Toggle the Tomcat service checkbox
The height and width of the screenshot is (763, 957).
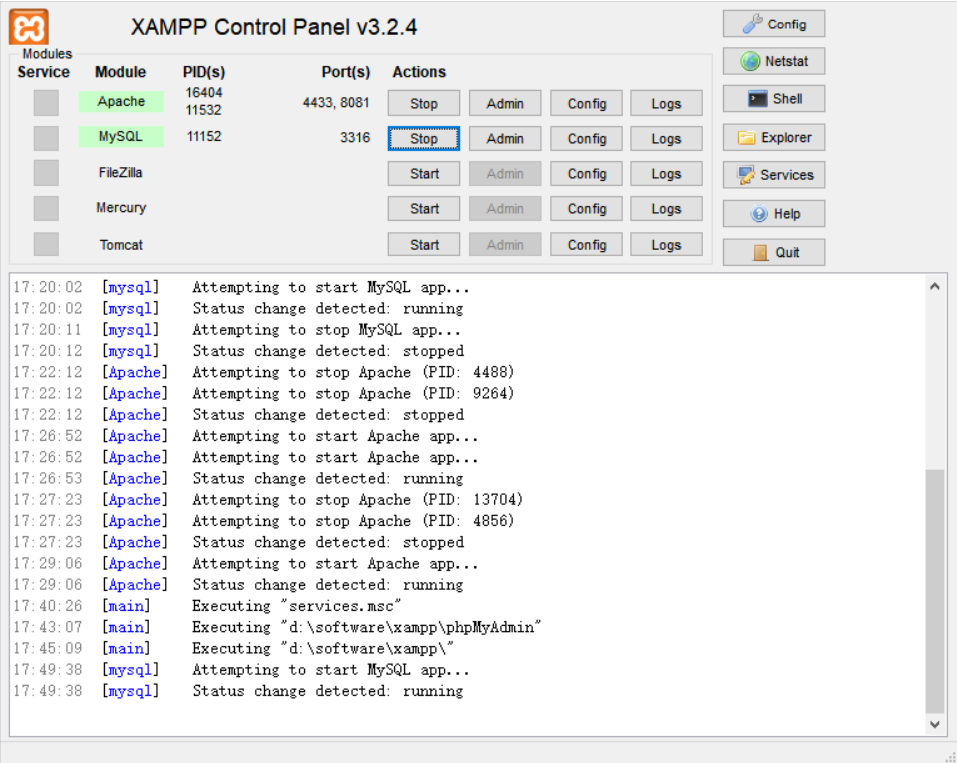46,244
